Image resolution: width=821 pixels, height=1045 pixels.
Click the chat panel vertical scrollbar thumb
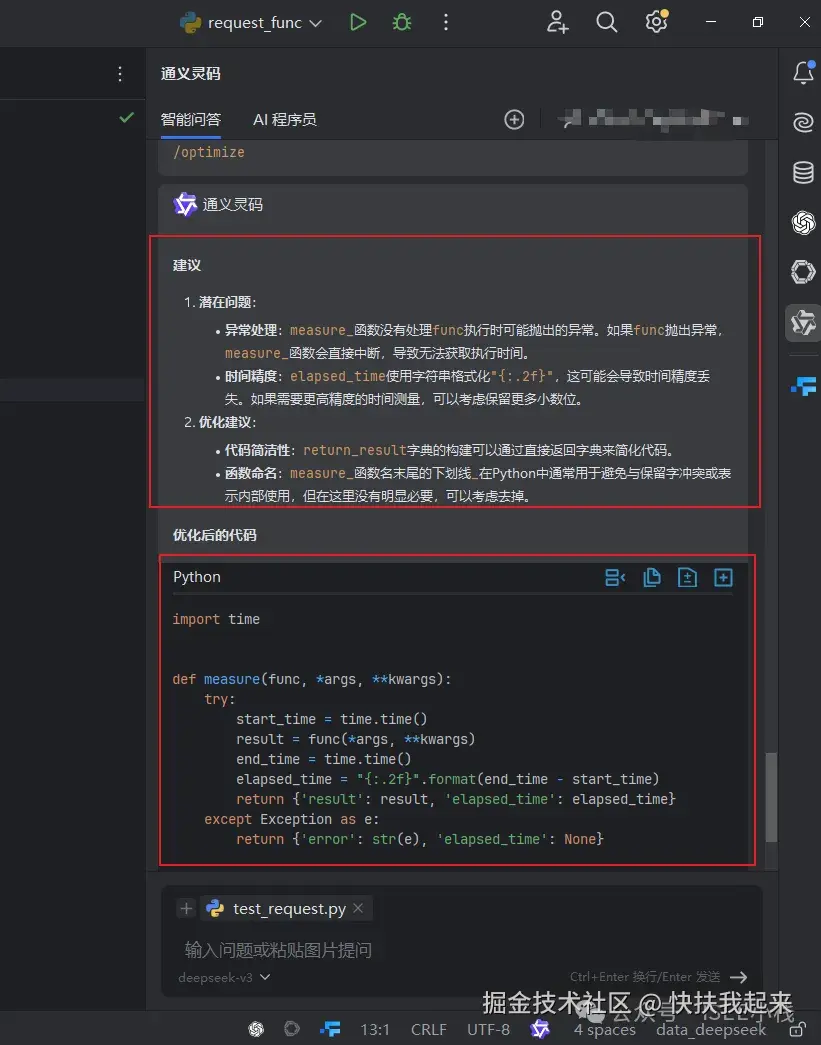coord(771,797)
